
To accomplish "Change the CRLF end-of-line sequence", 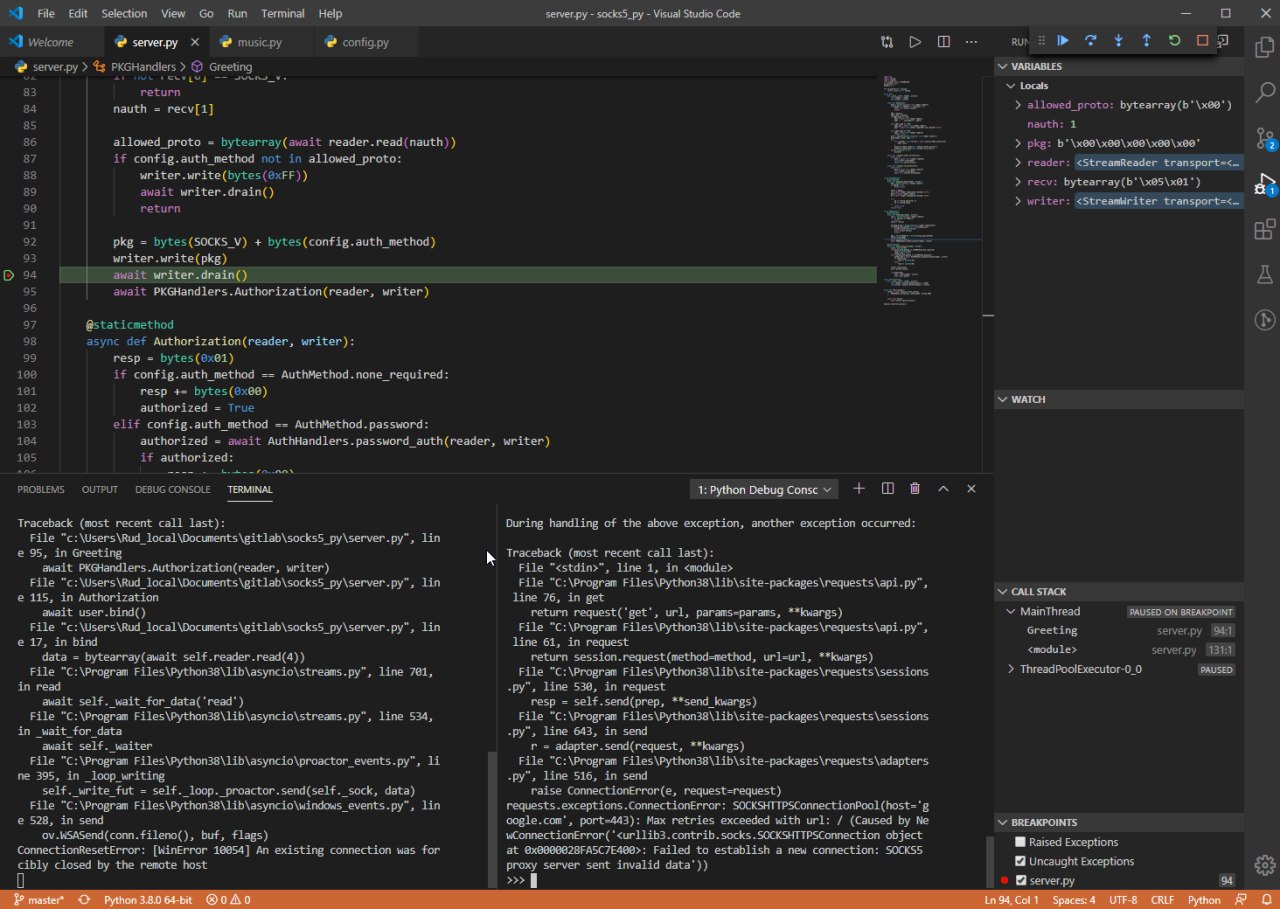I will (1163, 900).
